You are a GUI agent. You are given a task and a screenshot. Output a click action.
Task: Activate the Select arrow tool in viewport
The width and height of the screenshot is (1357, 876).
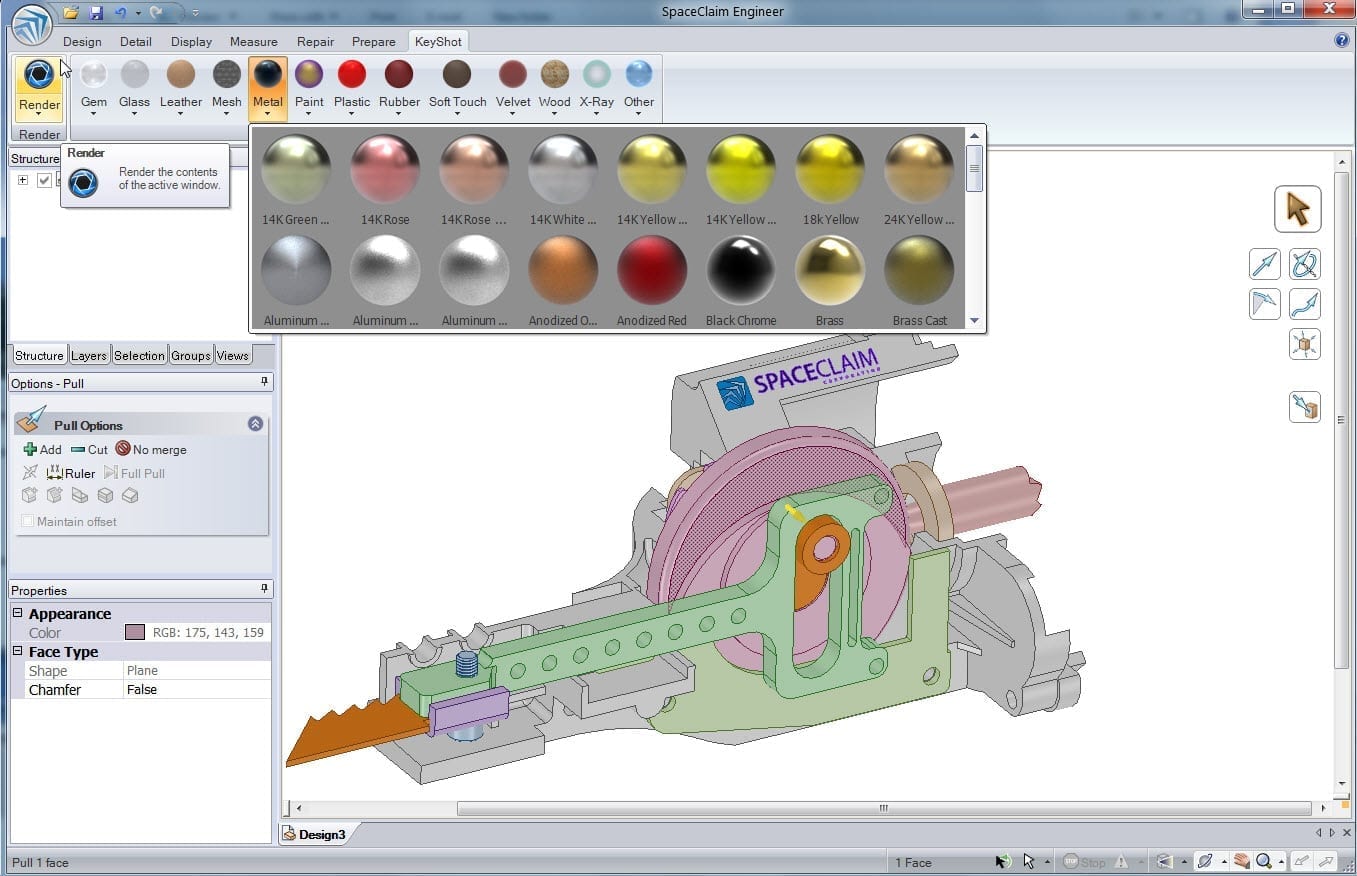[x=1297, y=210]
